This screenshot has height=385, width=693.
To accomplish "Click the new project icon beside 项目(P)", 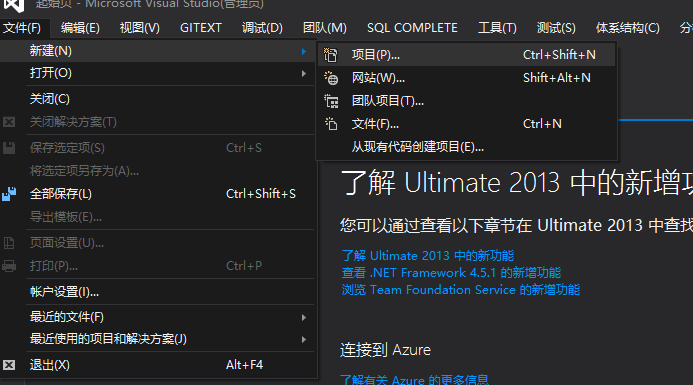I will coord(331,55).
